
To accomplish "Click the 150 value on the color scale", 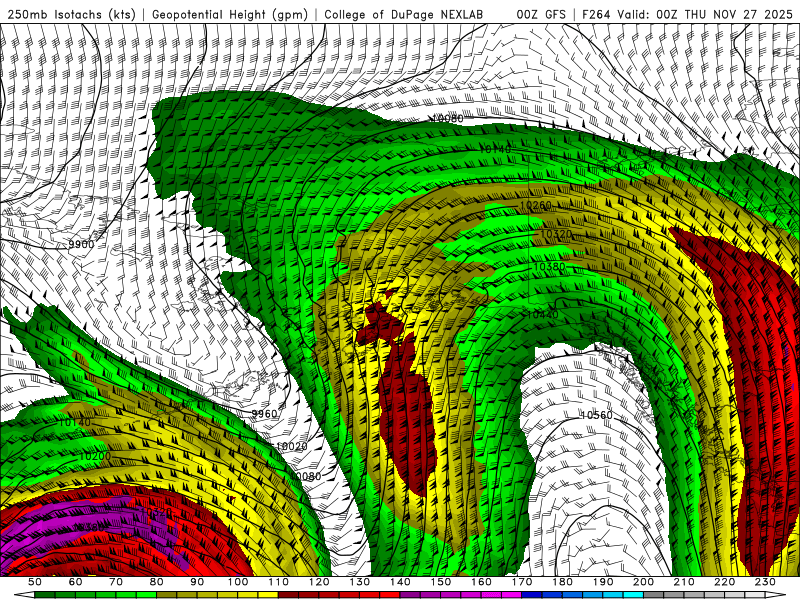I will (x=441, y=582).
